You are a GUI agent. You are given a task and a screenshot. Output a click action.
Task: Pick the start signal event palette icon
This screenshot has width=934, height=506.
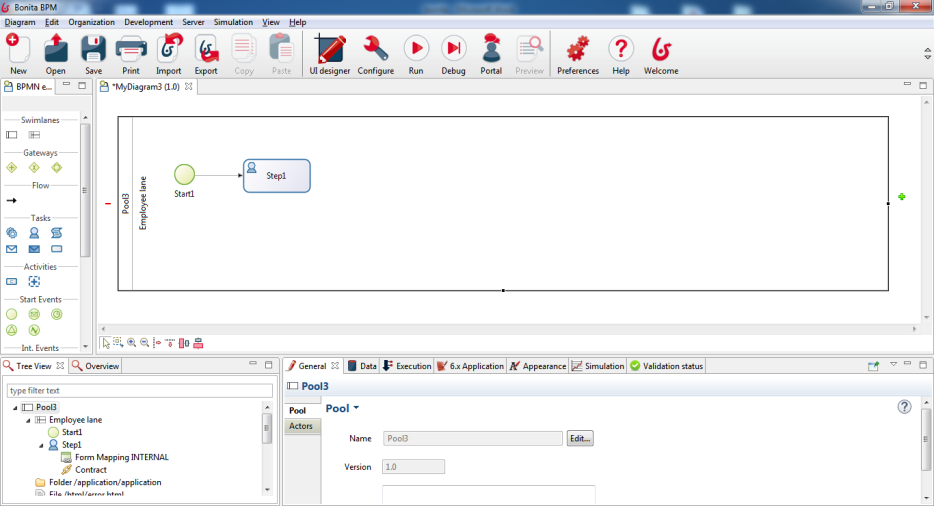pyautogui.click(x=11, y=330)
